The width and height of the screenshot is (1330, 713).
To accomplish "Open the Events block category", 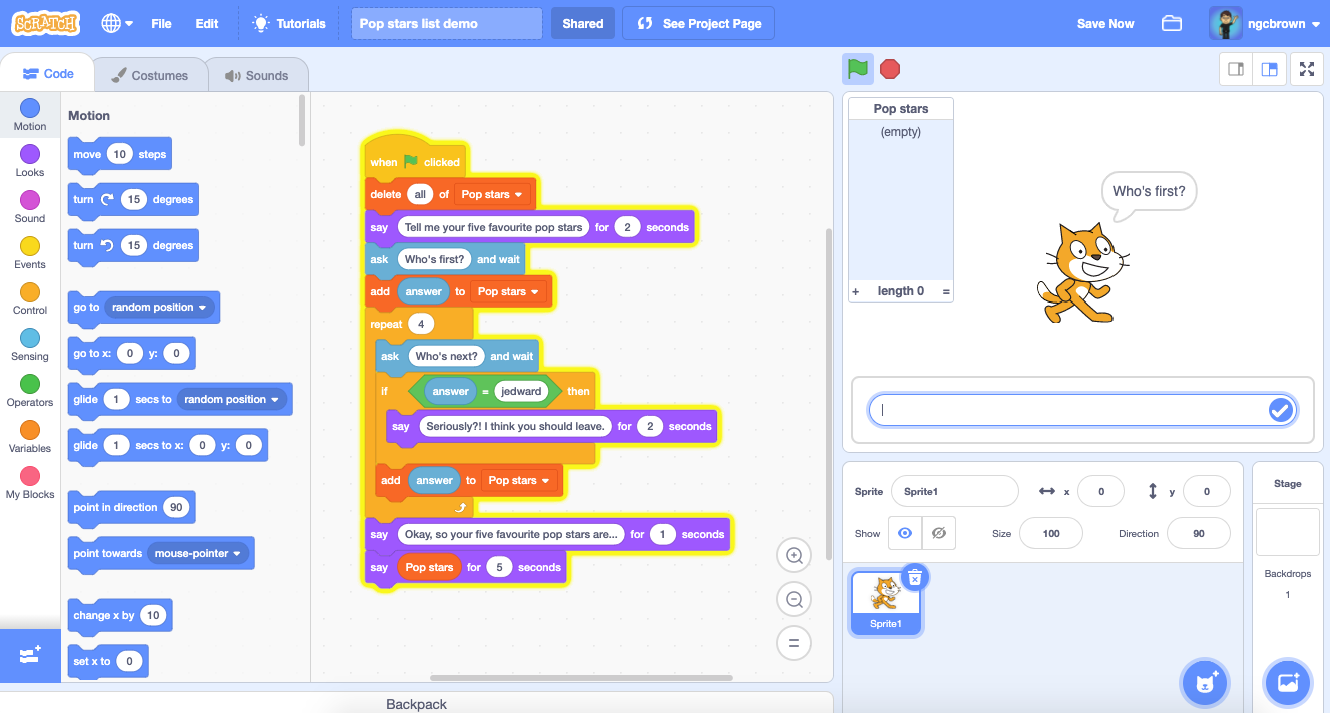I will tap(30, 253).
